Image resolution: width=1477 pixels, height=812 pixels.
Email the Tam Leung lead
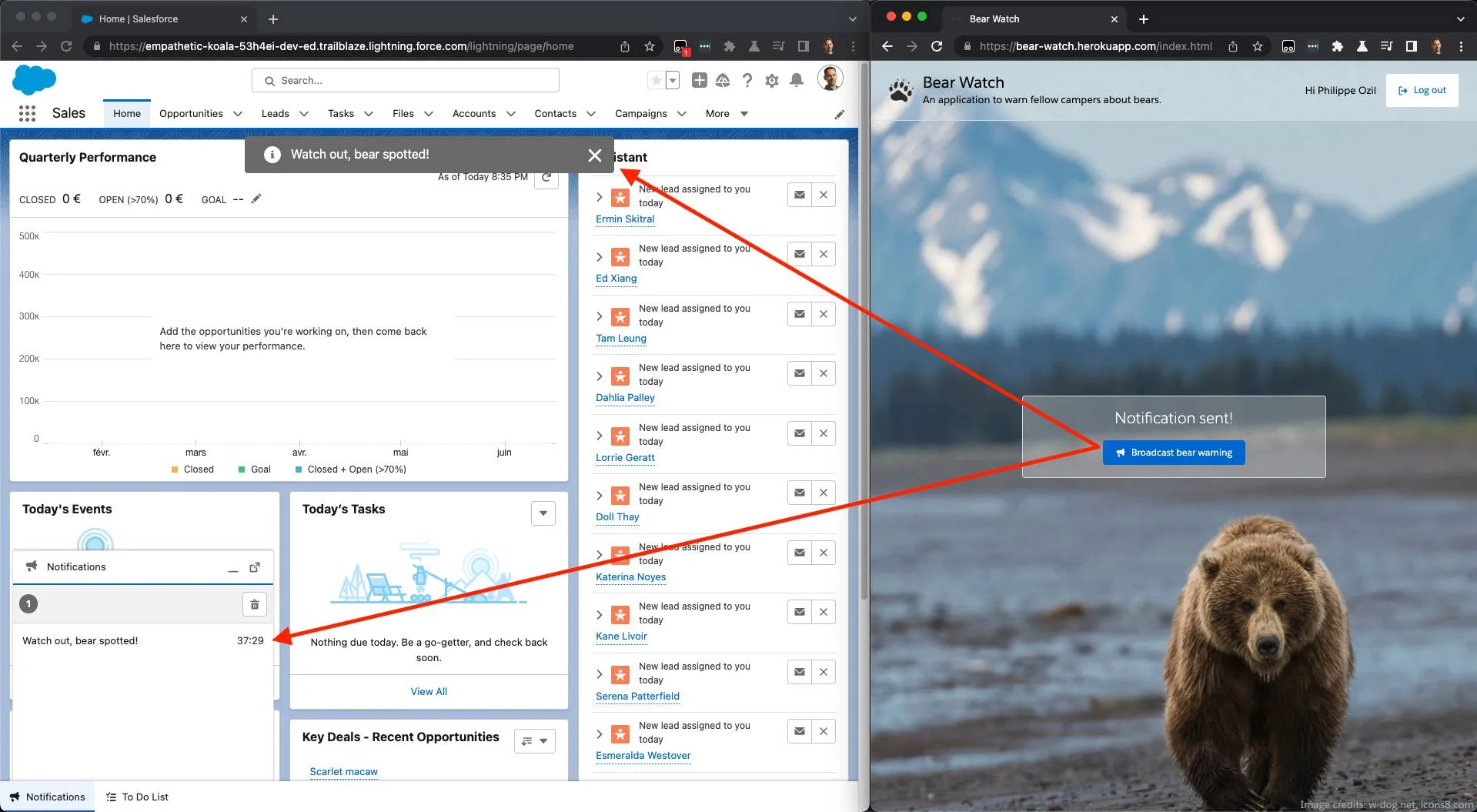(800, 314)
